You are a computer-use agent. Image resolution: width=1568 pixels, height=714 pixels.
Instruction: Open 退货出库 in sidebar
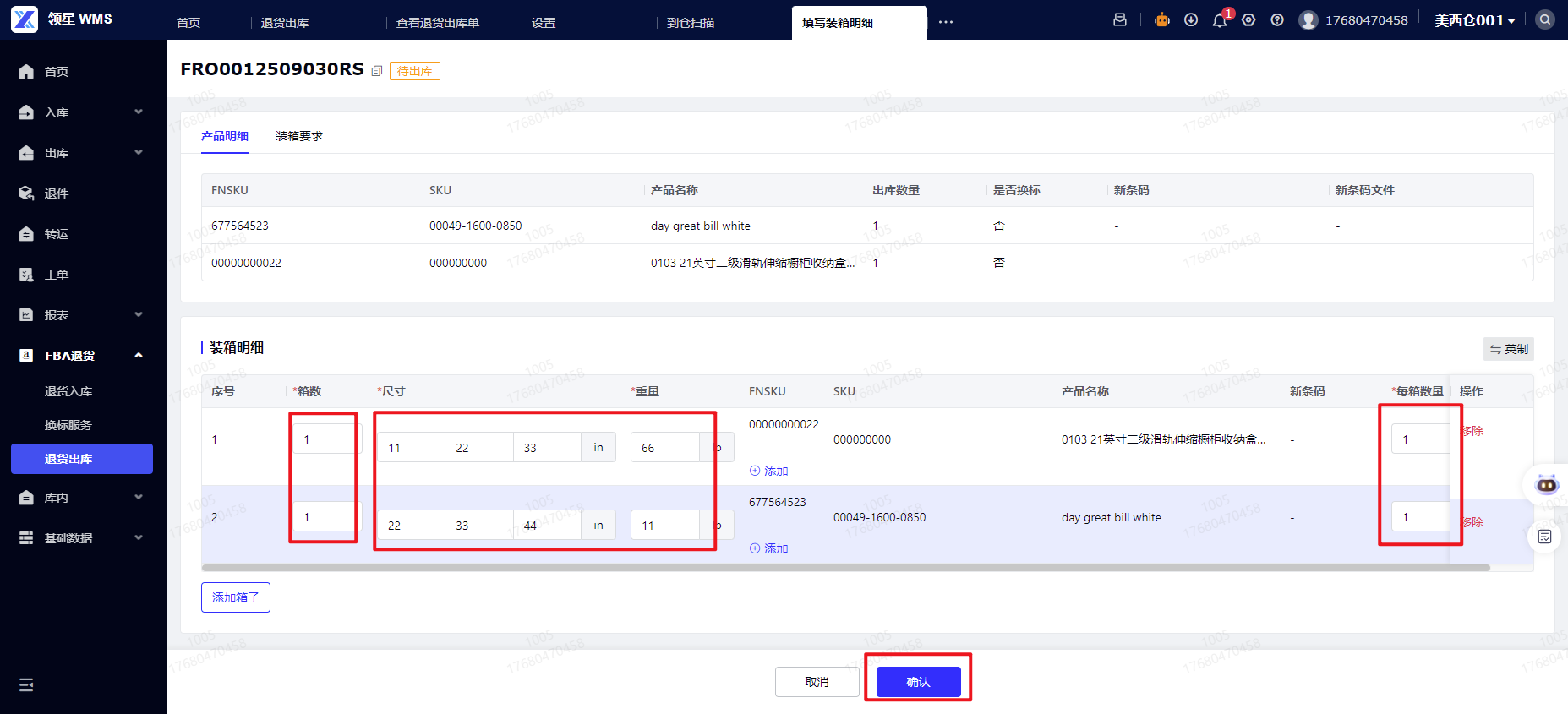click(x=82, y=459)
